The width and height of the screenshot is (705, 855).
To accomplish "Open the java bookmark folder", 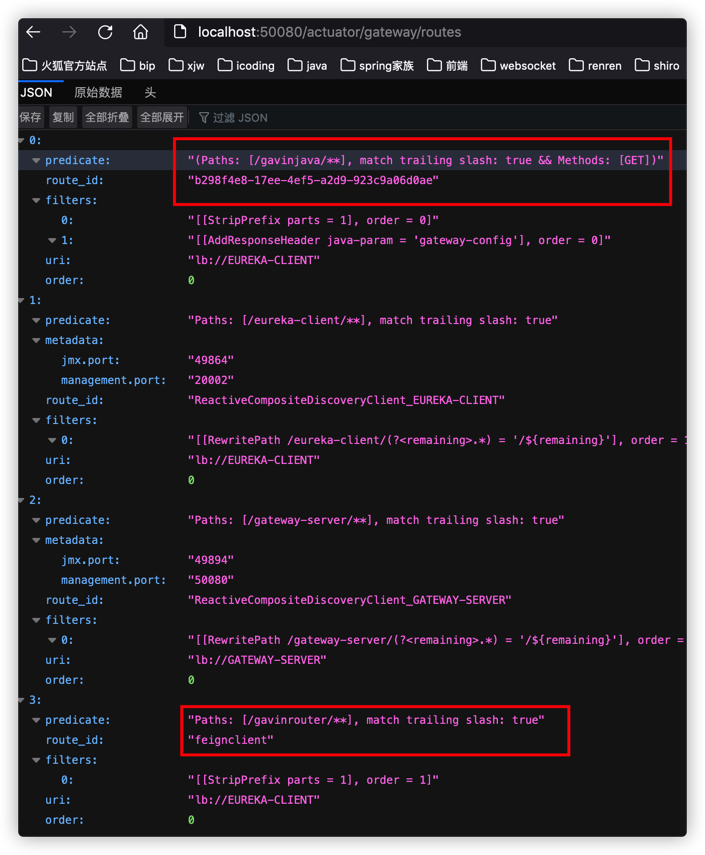I will click(x=308, y=65).
